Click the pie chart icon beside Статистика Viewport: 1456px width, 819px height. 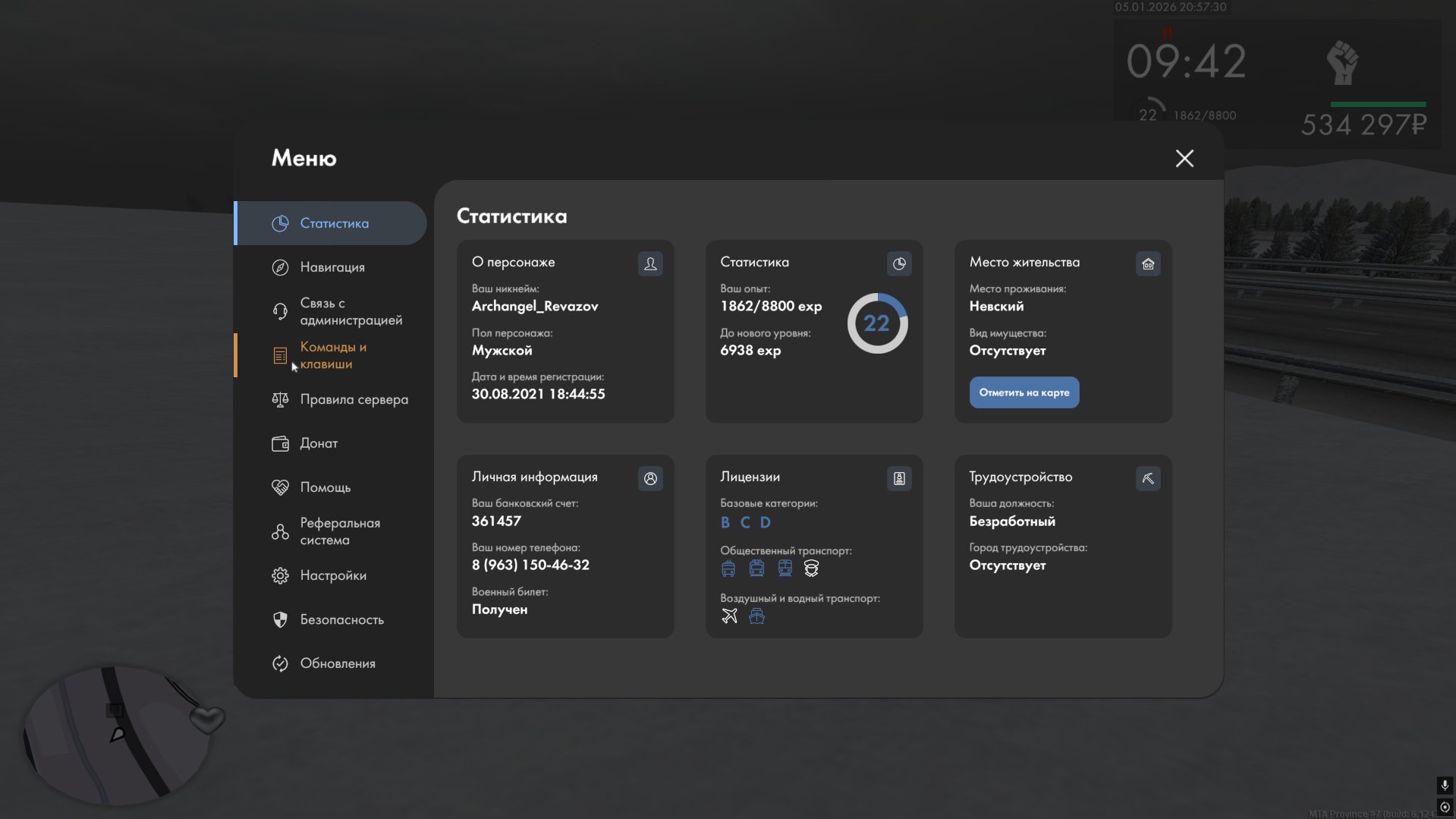[x=280, y=223]
